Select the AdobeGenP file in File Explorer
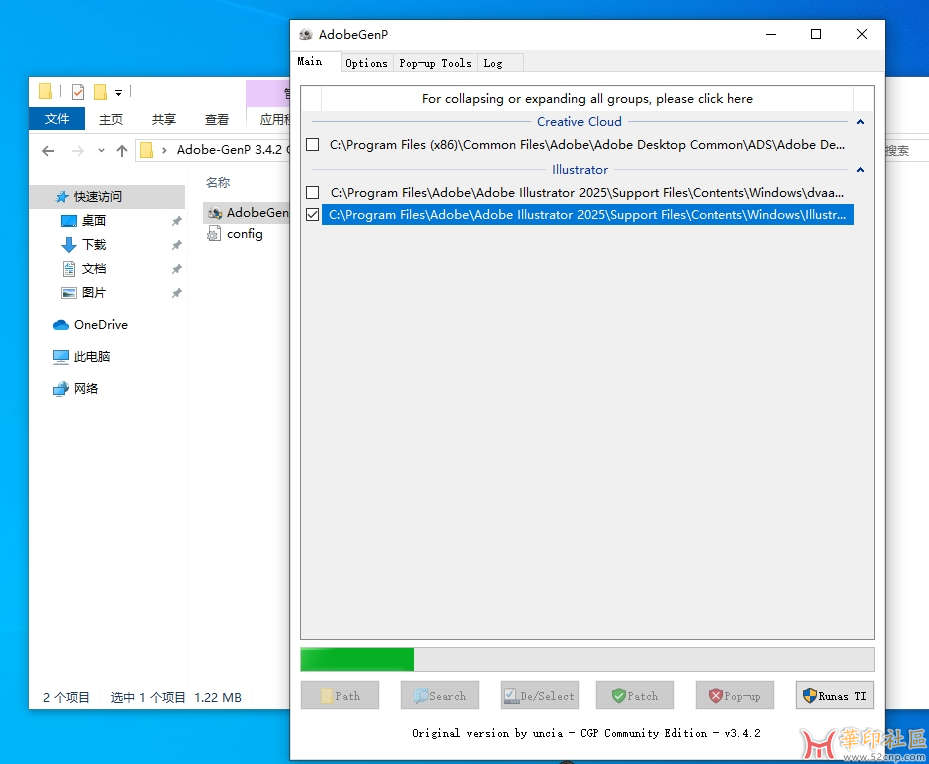929x764 pixels. point(248,213)
